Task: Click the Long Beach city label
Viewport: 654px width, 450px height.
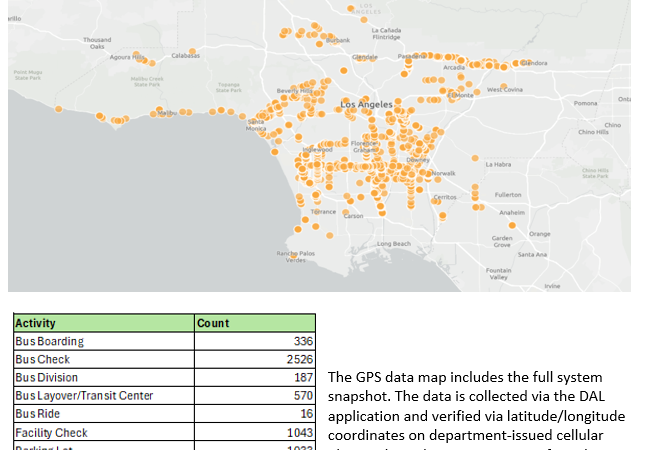Action: tap(393, 243)
